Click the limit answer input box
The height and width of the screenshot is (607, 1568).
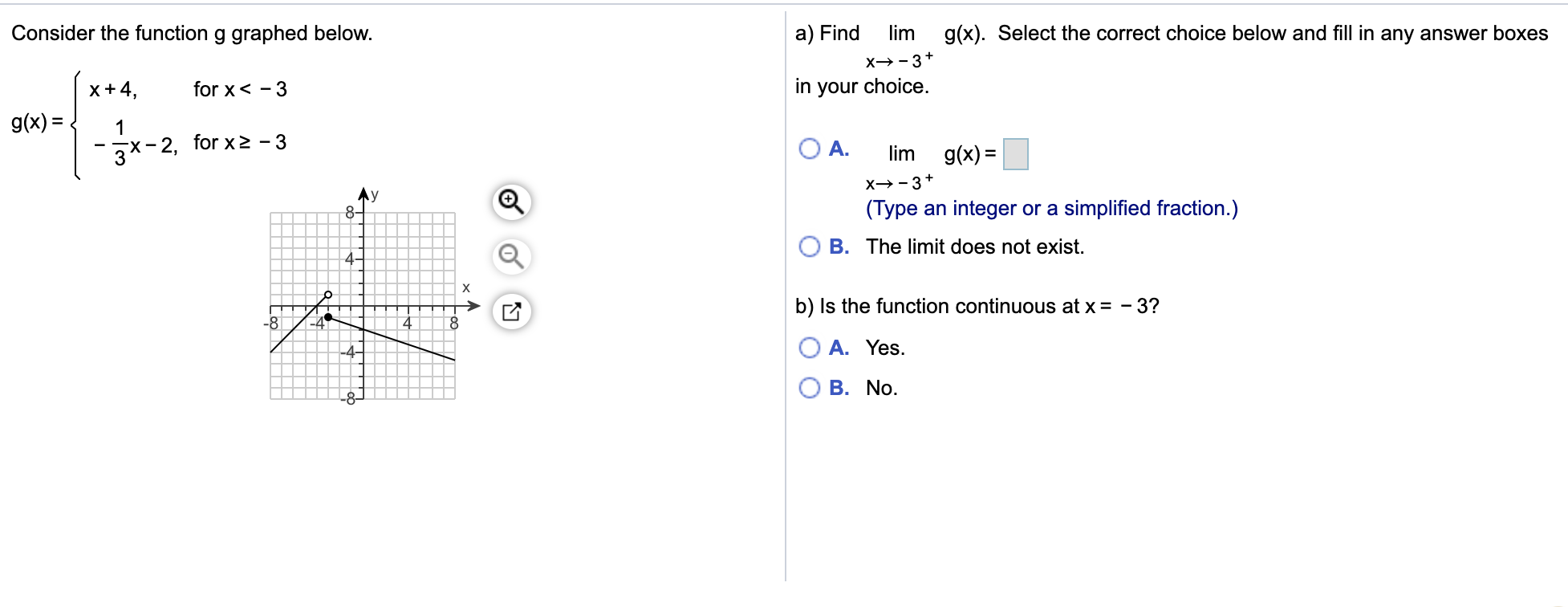[x=1015, y=153]
